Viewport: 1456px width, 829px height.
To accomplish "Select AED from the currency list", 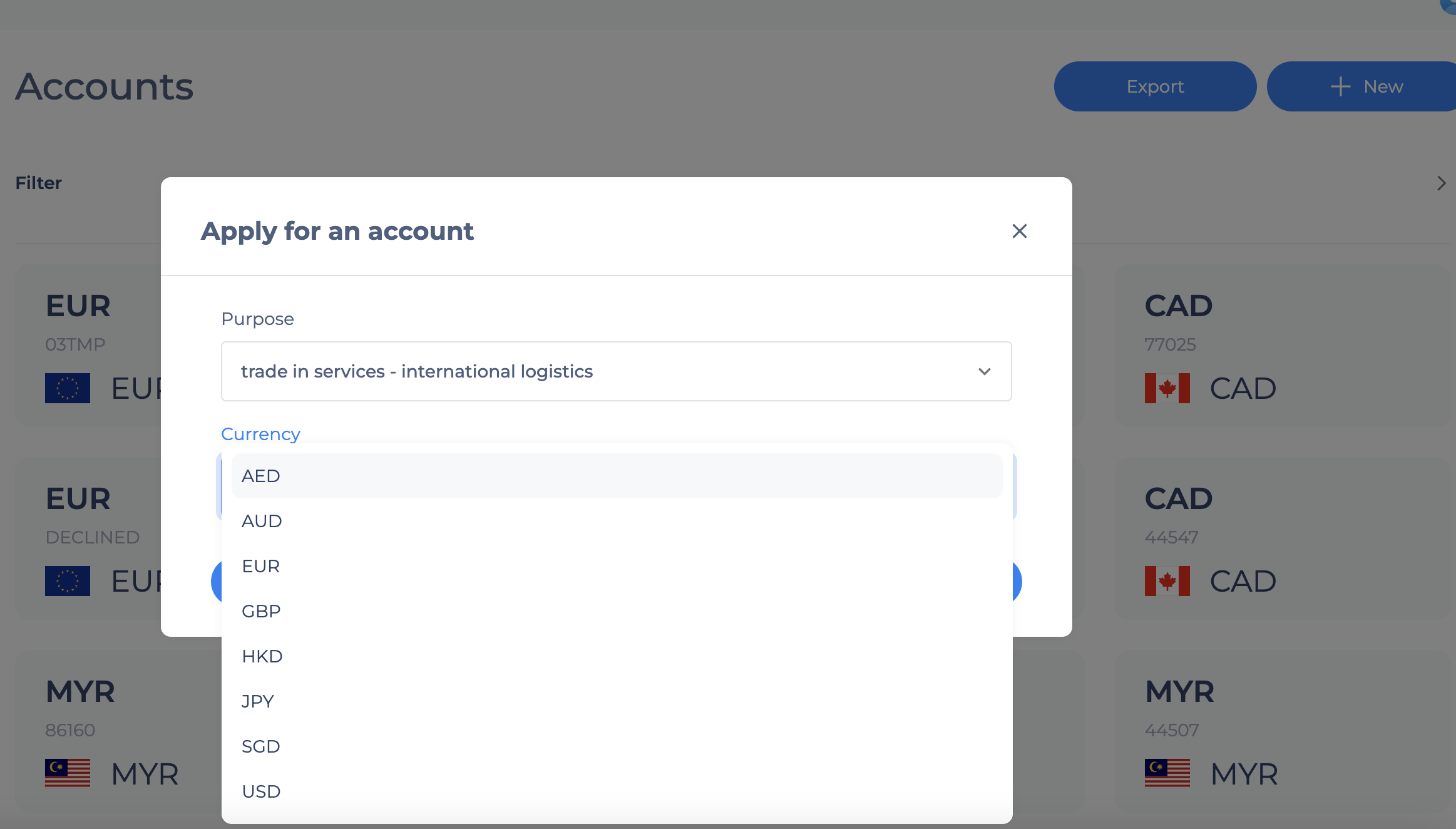I will coord(617,476).
